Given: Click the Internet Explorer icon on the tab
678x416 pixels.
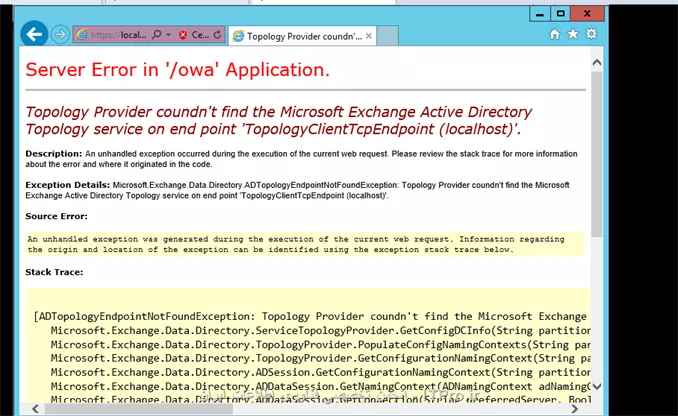Looking at the screenshot, I should 238,36.
